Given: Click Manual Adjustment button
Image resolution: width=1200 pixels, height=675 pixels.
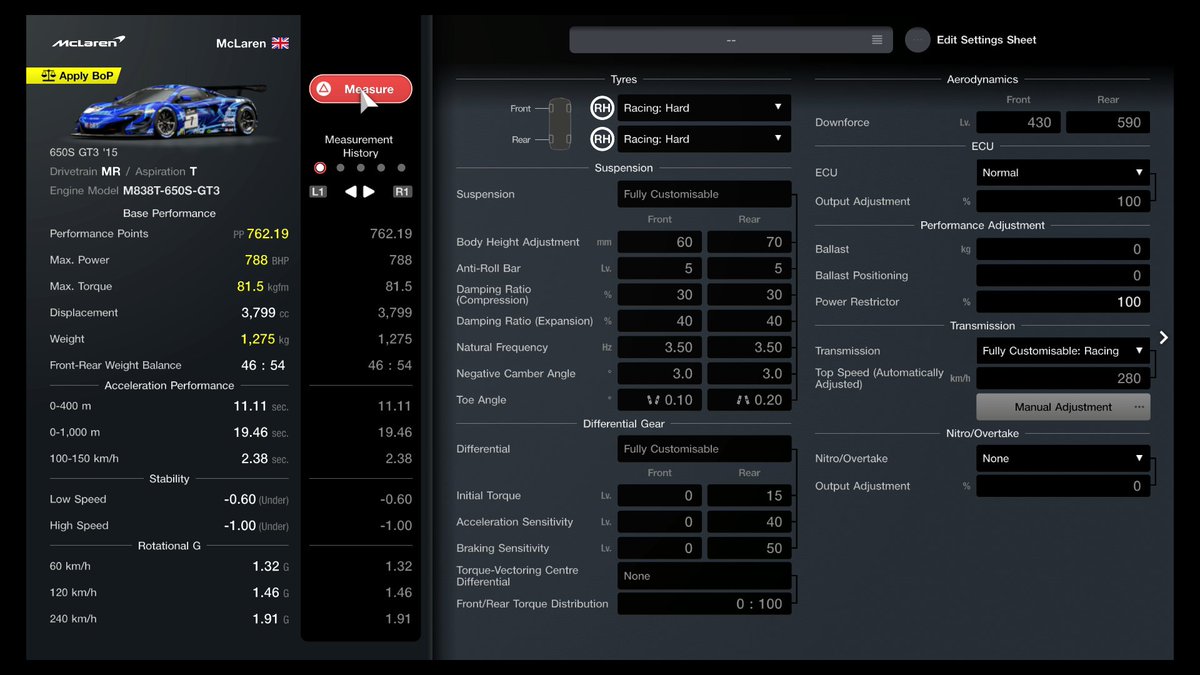Looking at the screenshot, I should tap(1063, 407).
